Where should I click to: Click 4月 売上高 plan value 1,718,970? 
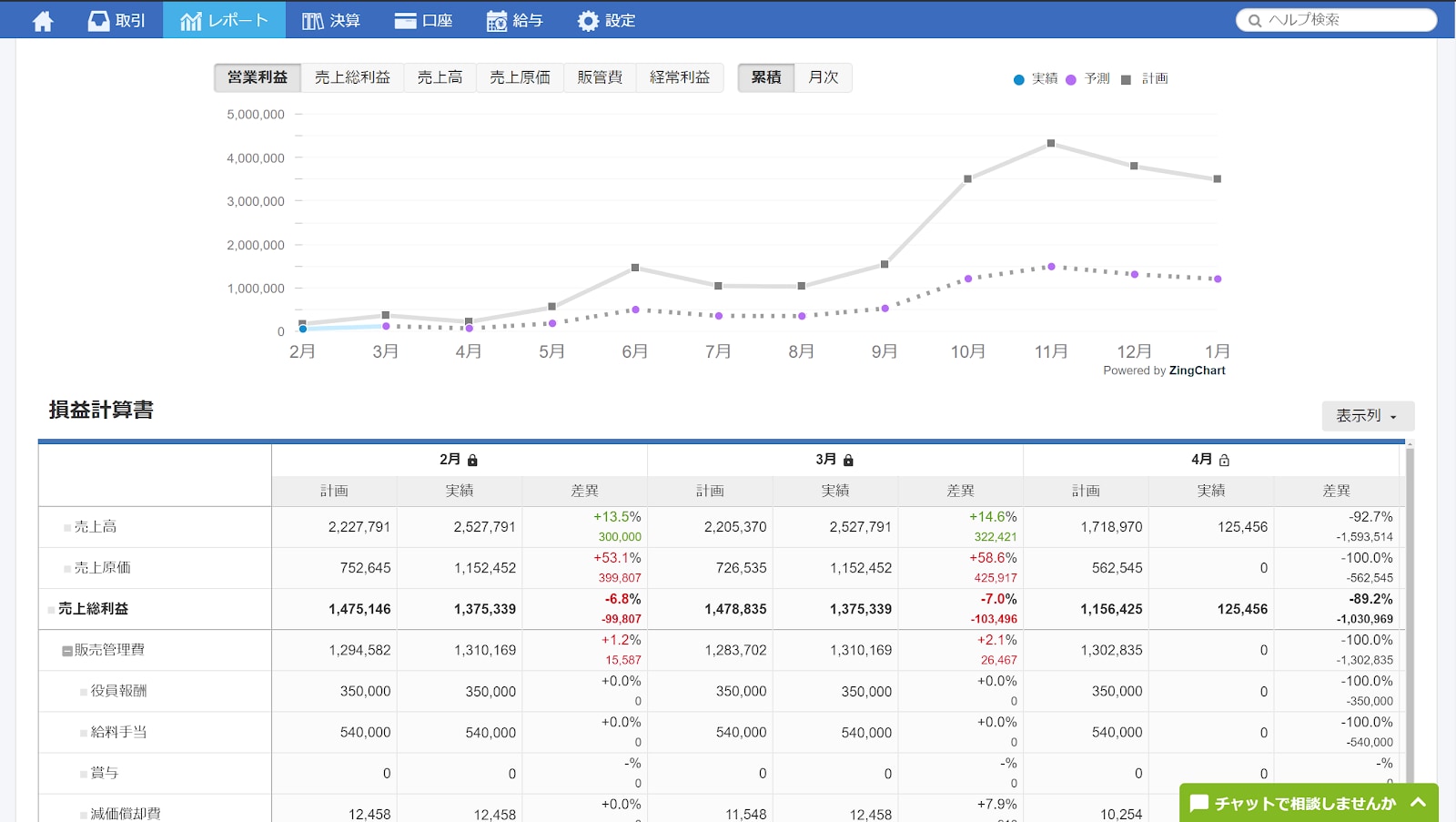(x=1111, y=527)
